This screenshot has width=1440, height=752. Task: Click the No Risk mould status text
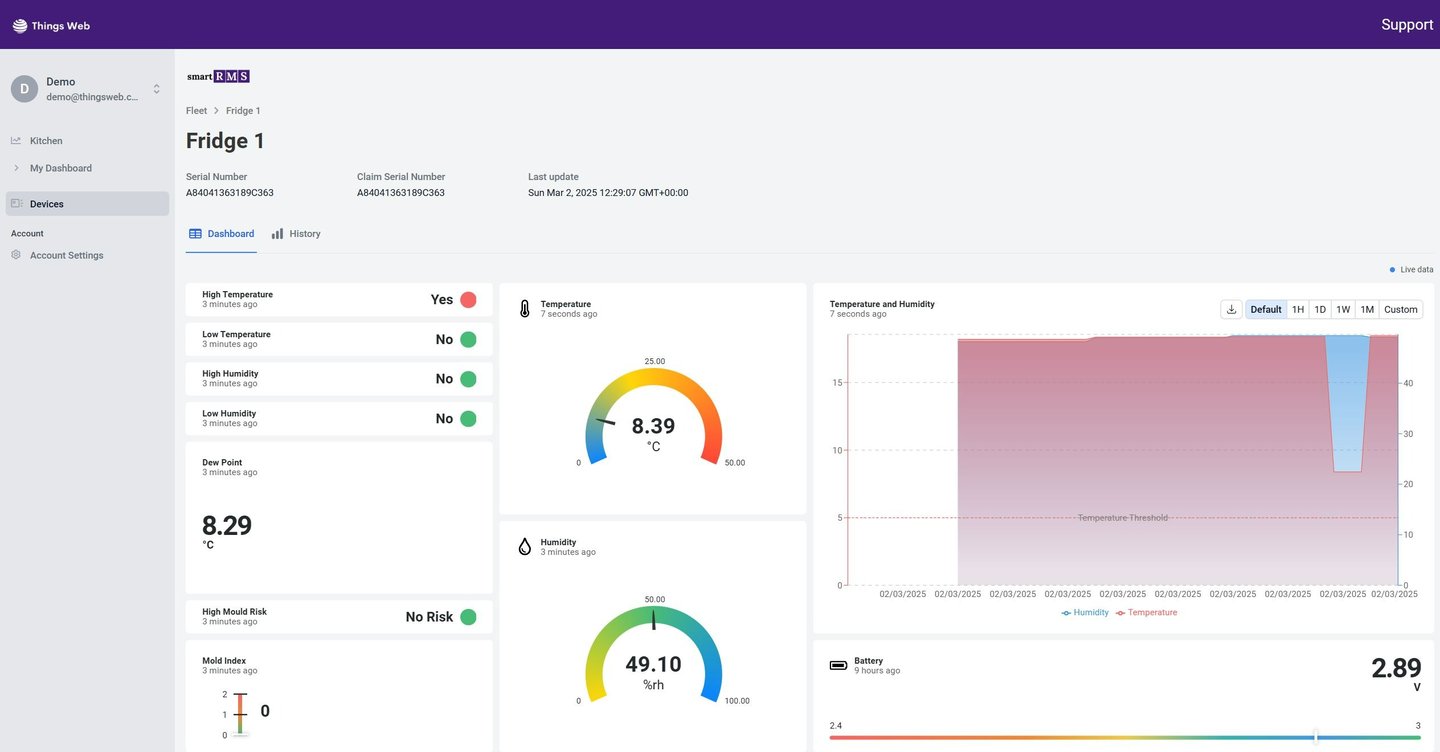point(430,617)
